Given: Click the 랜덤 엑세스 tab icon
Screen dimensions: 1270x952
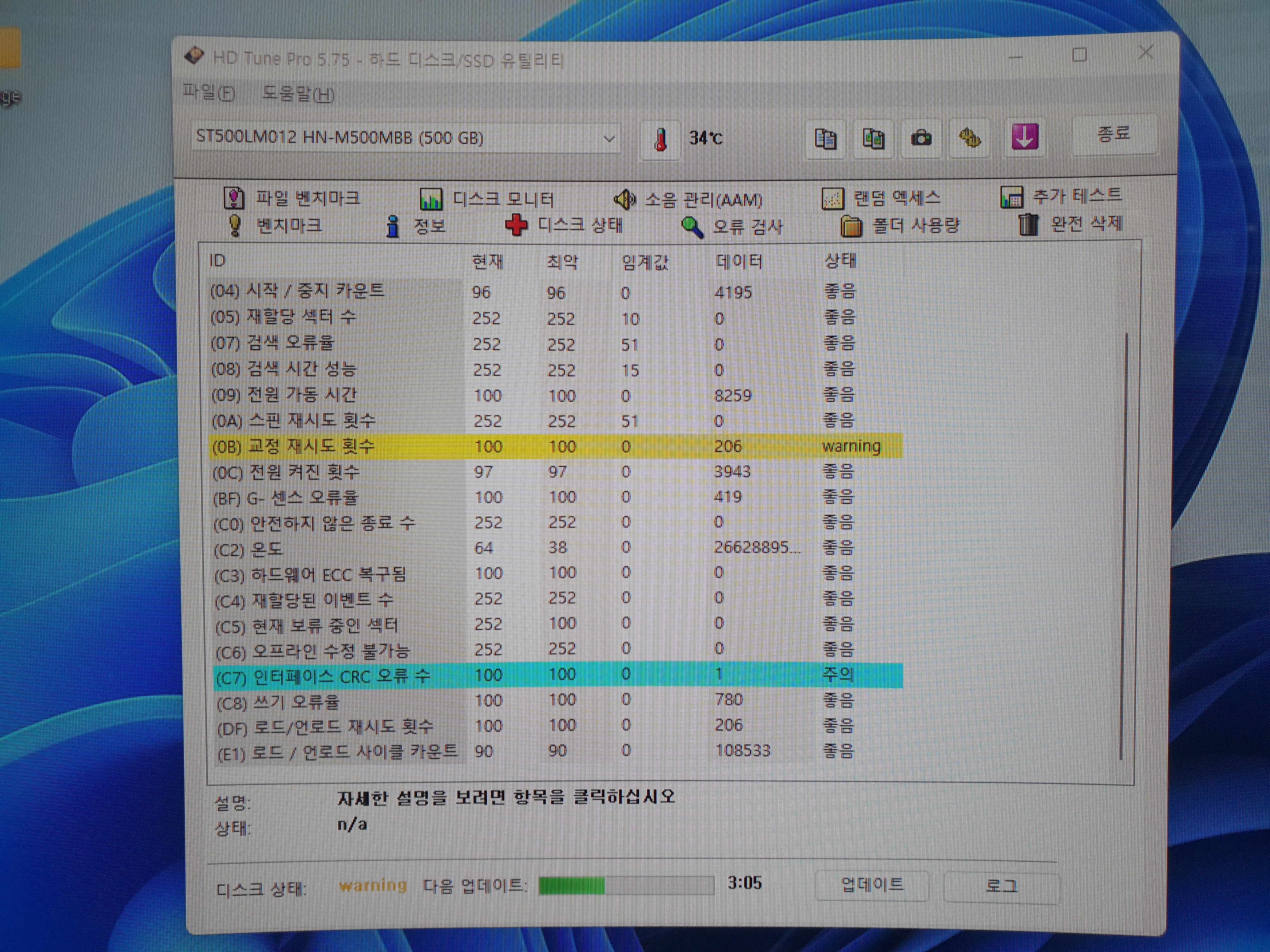Looking at the screenshot, I should (833, 199).
